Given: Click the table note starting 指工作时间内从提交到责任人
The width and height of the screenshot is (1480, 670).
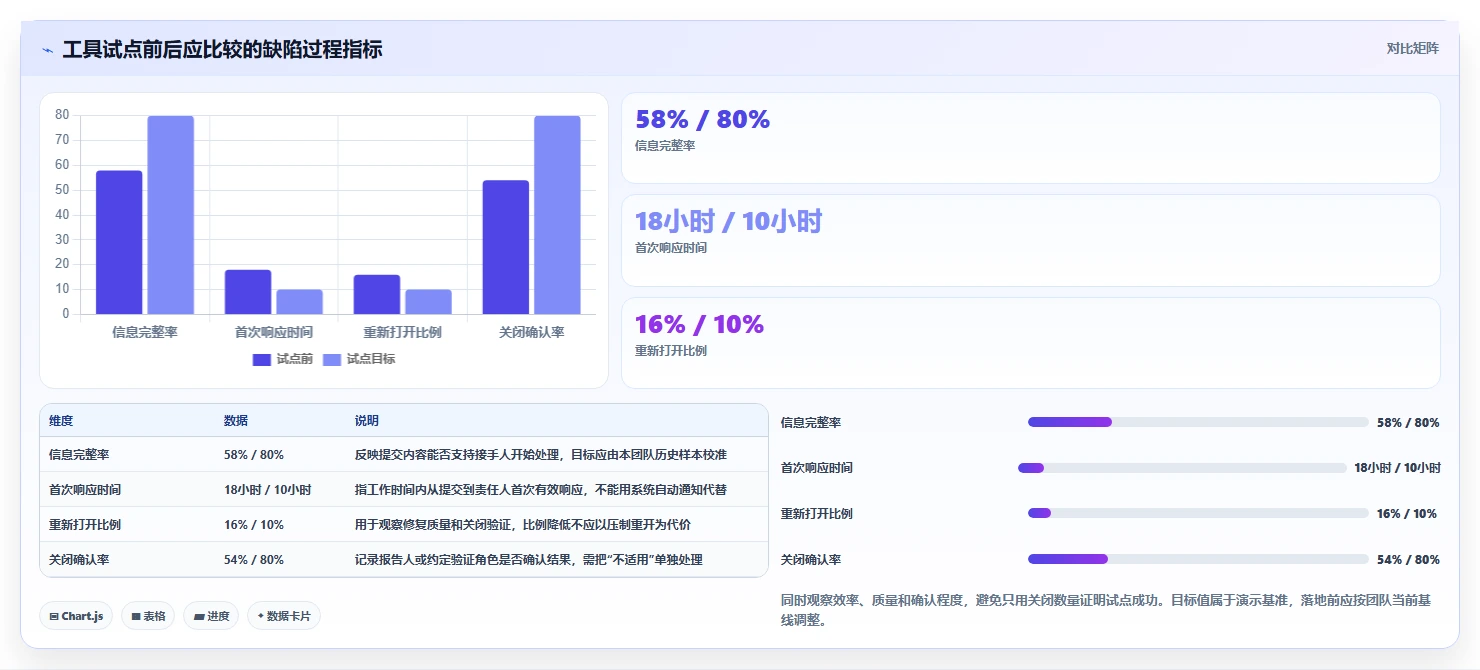Looking at the screenshot, I should click(x=541, y=490).
